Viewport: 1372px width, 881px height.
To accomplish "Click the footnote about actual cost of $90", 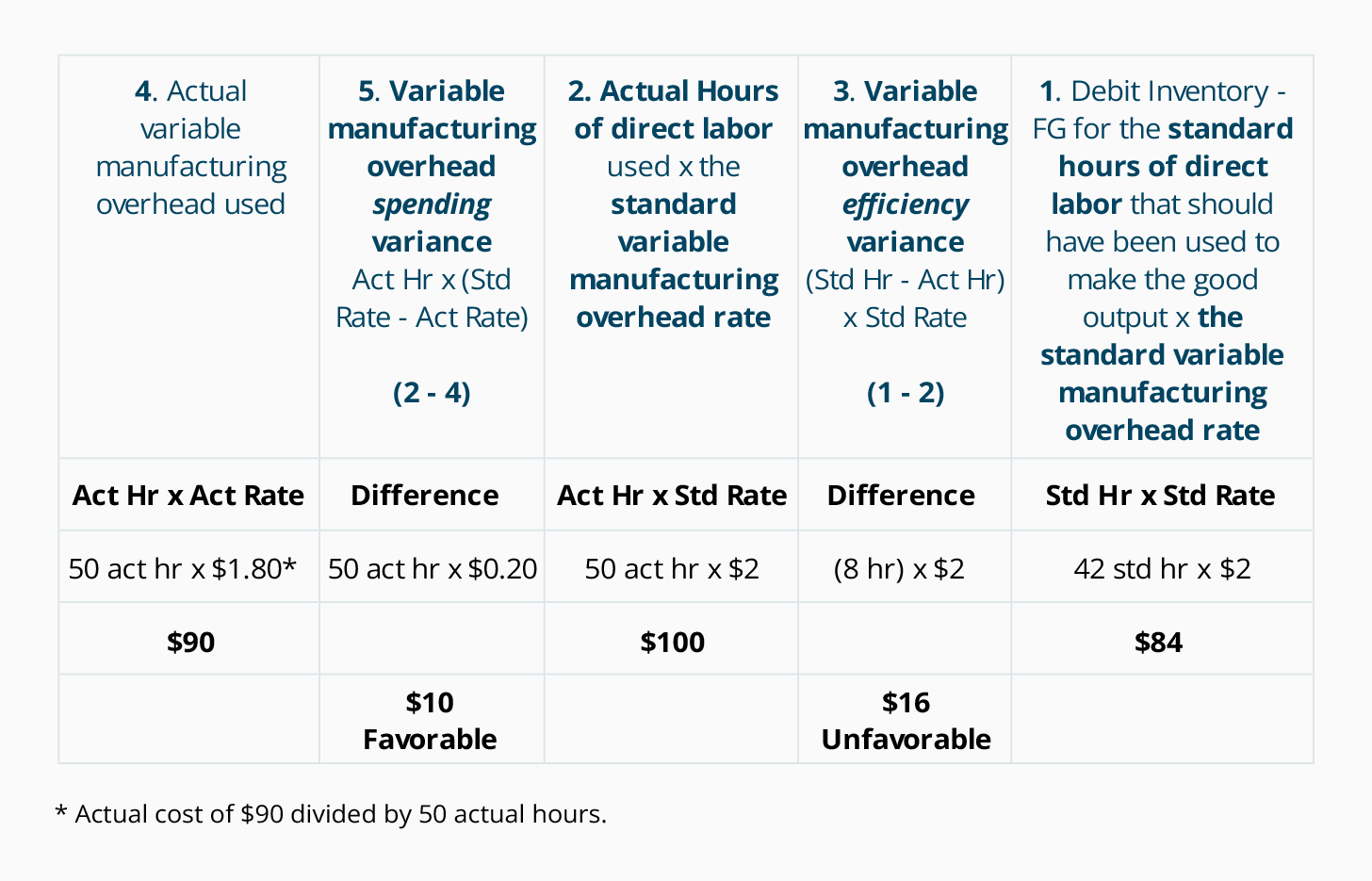I will (332, 814).
